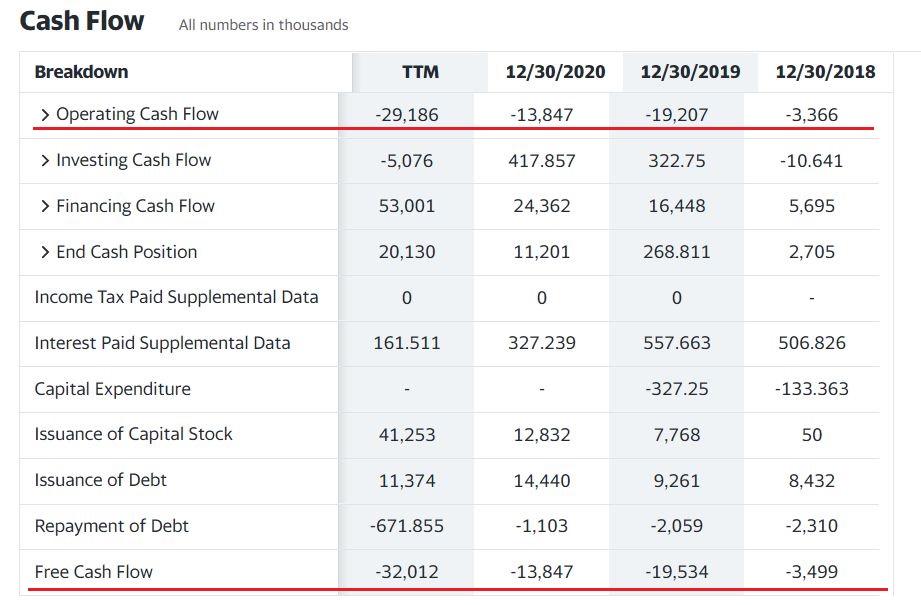
Task: Click the Operating Cash Flow label
Action: click(x=137, y=114)
